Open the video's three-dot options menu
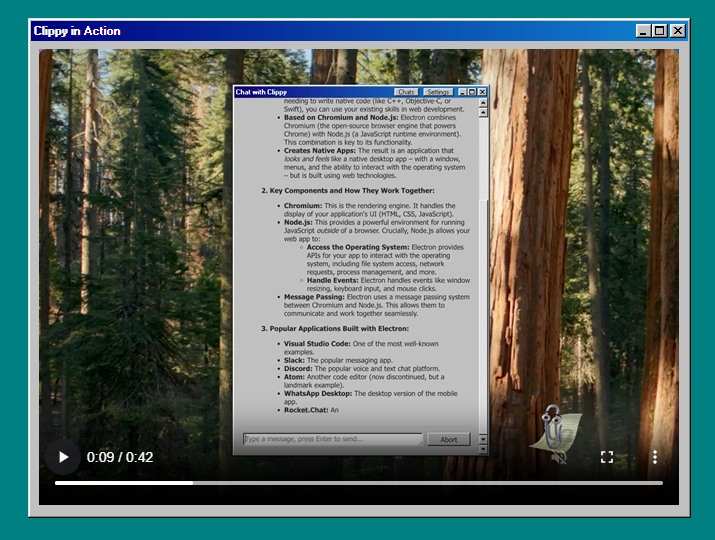 pos(655,457)
